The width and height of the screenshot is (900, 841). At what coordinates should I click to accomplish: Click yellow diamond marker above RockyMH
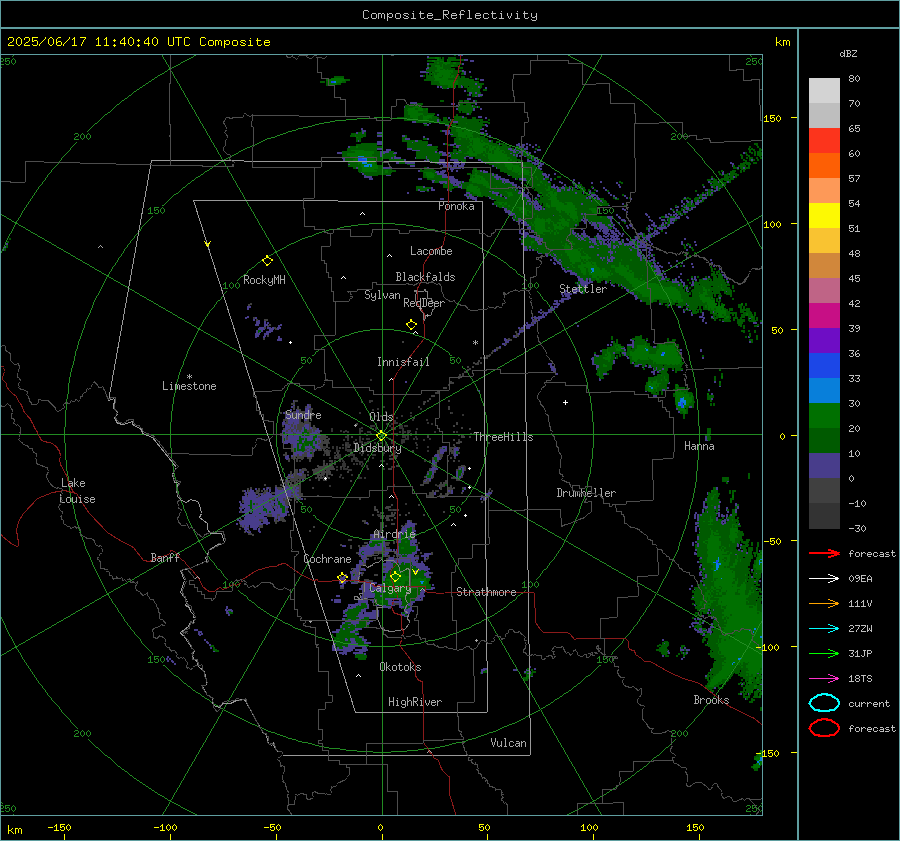click(267, 261)
